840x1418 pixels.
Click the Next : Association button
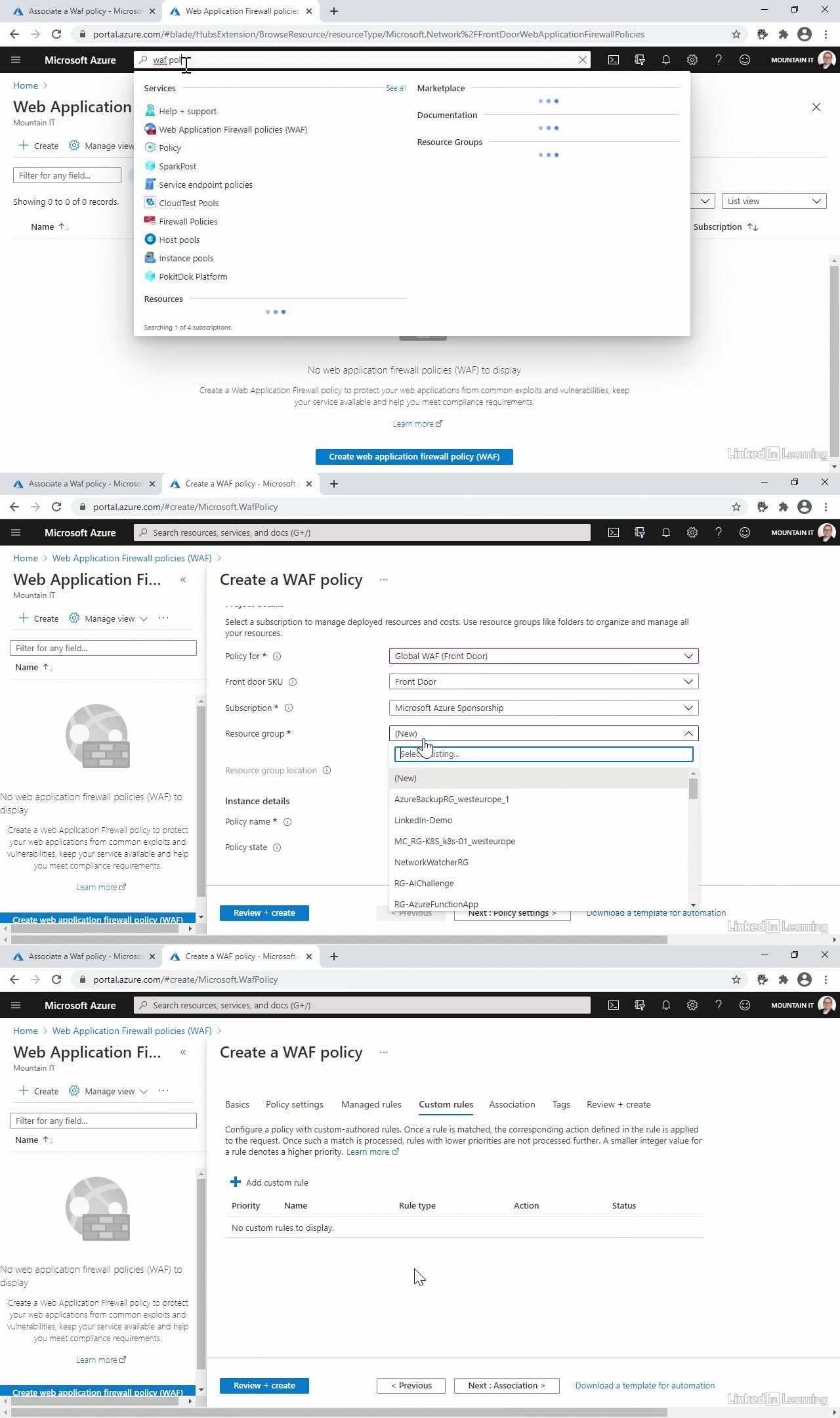506,1385
